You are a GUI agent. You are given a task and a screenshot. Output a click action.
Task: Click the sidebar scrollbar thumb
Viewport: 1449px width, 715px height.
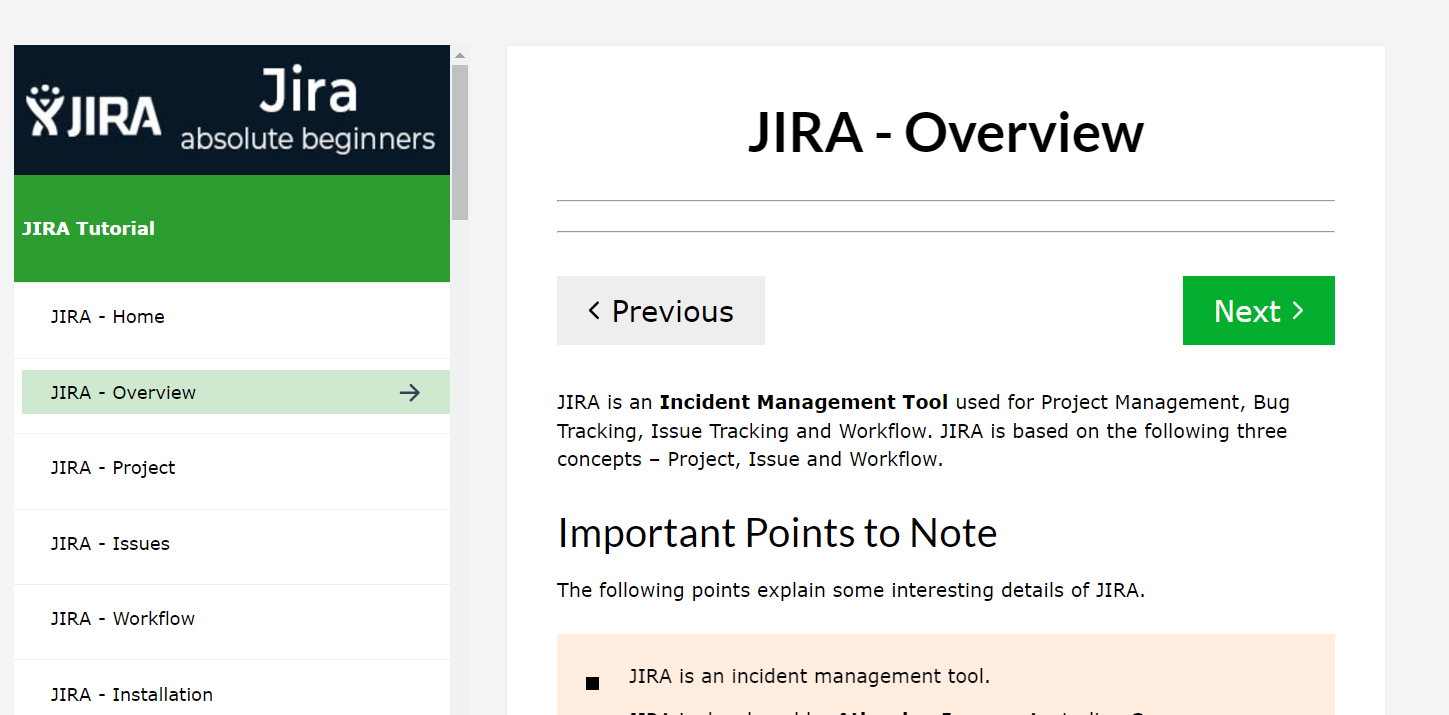pyautogui.click(x=460, y=142)
